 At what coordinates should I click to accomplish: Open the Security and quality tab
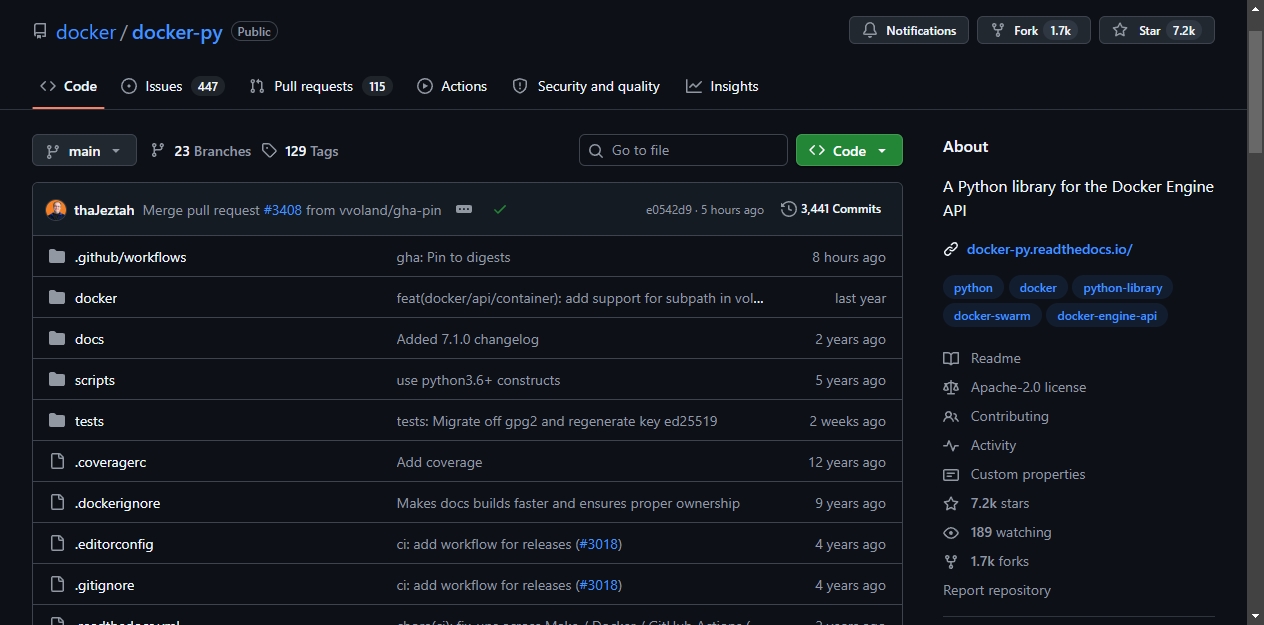(x=586, y=86)
